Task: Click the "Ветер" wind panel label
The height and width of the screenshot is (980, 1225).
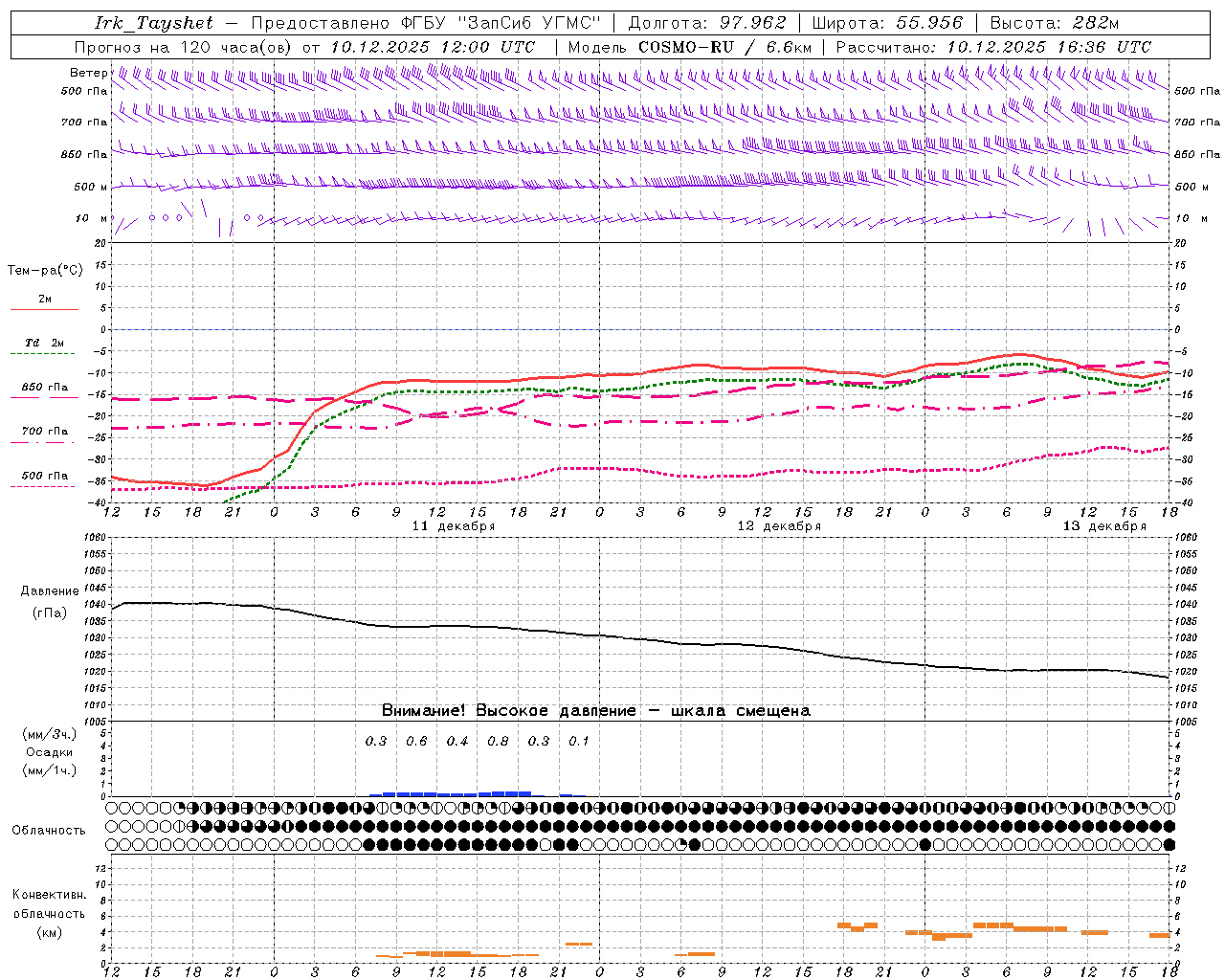Action: tap(88, 73)
